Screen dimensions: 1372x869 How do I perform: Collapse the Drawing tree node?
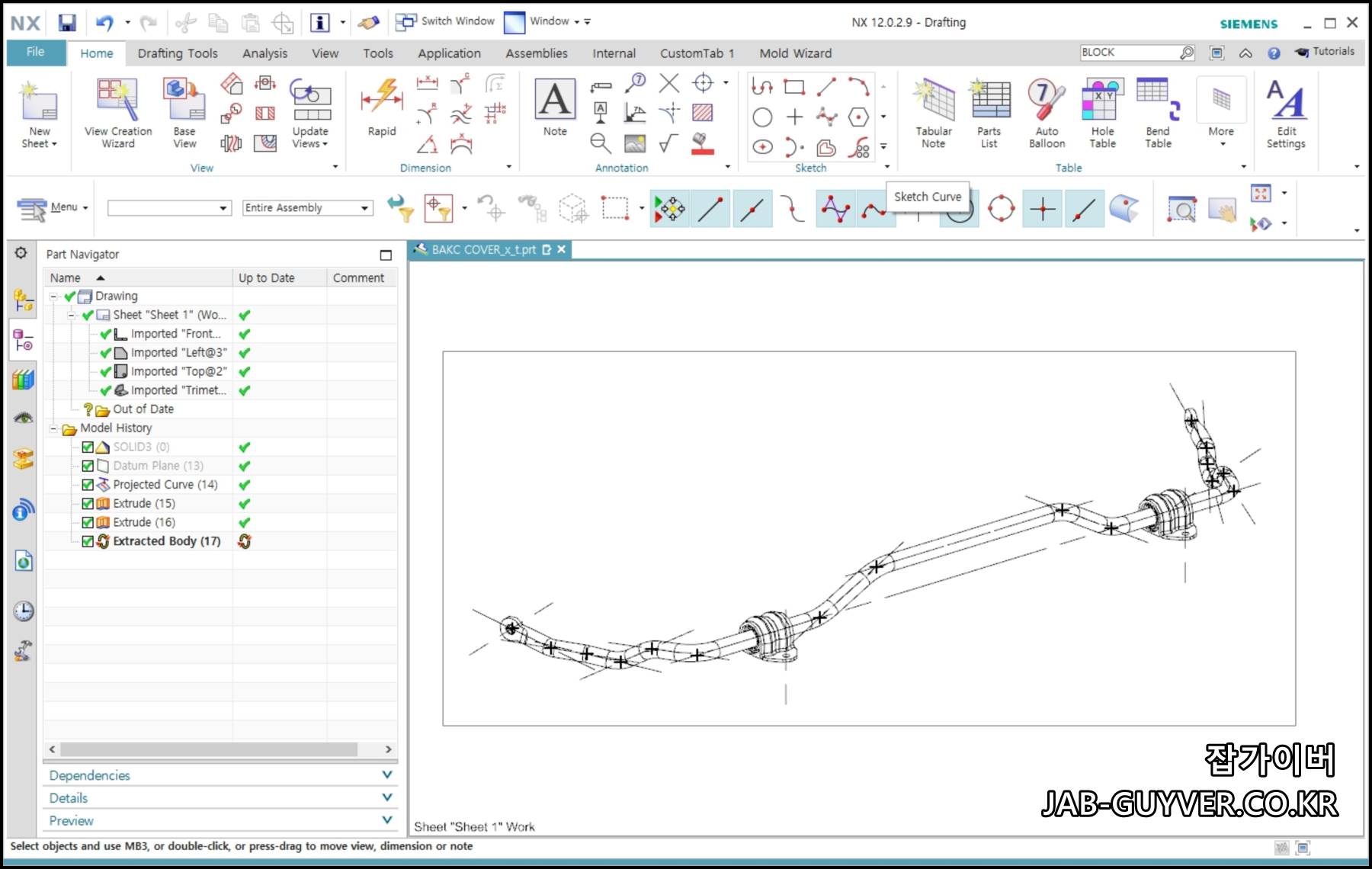[x=53, y=296]
